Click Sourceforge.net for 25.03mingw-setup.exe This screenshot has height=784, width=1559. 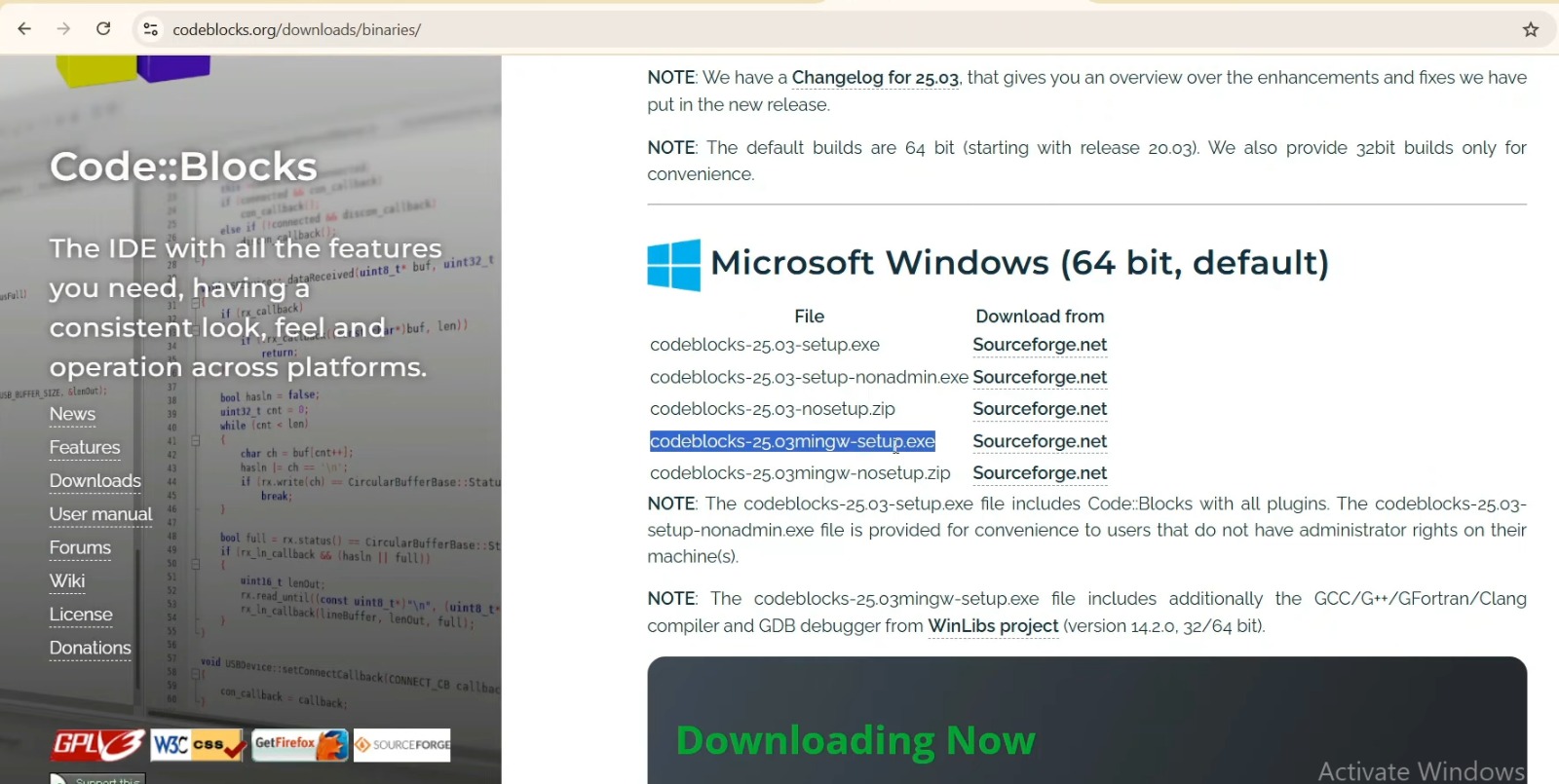[1040, 441]
